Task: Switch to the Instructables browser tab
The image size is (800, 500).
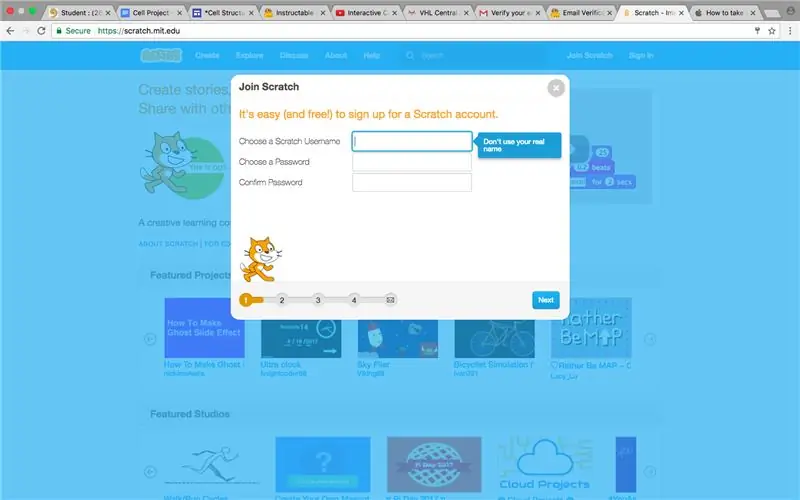Action: pos(294,13)
